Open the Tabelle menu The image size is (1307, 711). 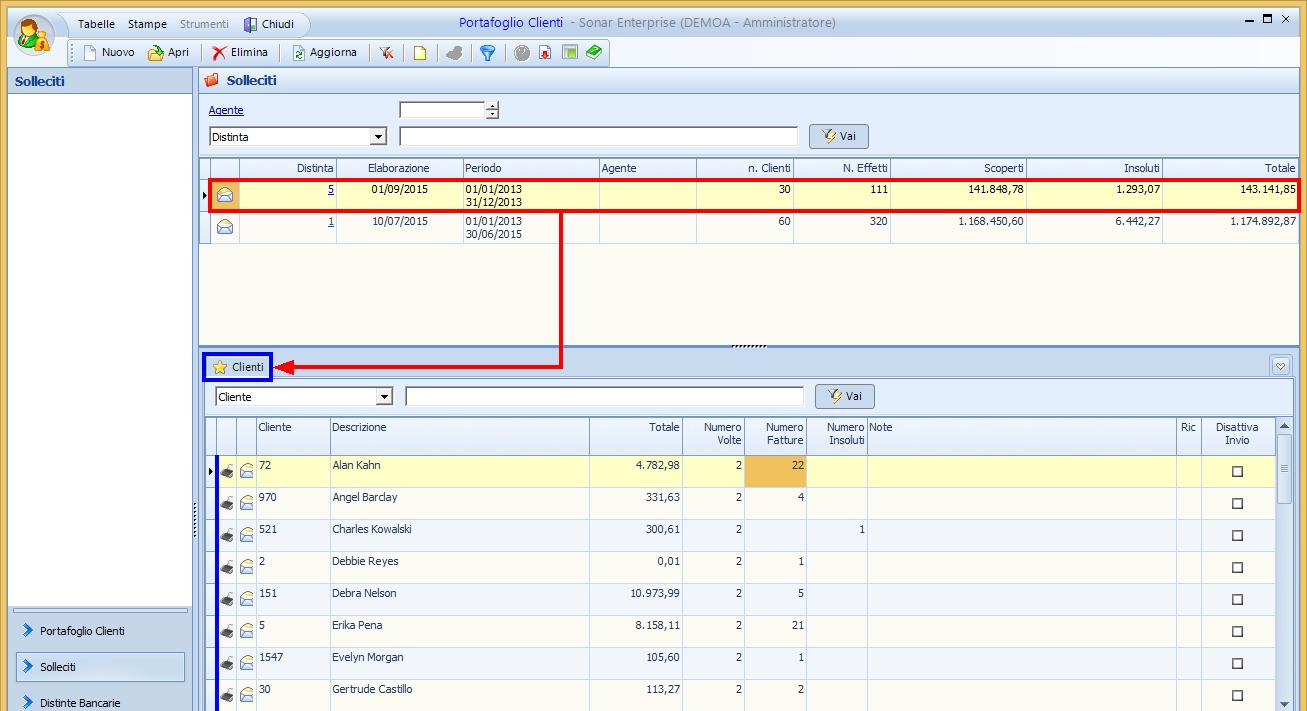pos(96,24)
